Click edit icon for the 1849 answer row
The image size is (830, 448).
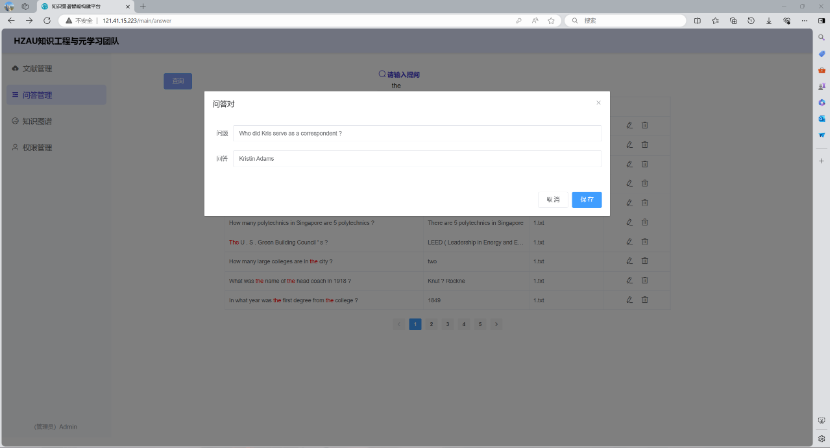point(629,300)
